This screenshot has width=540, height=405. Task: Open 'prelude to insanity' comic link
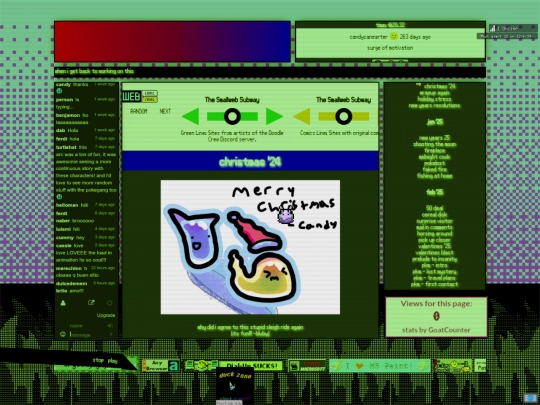click(x=434, y=259)
